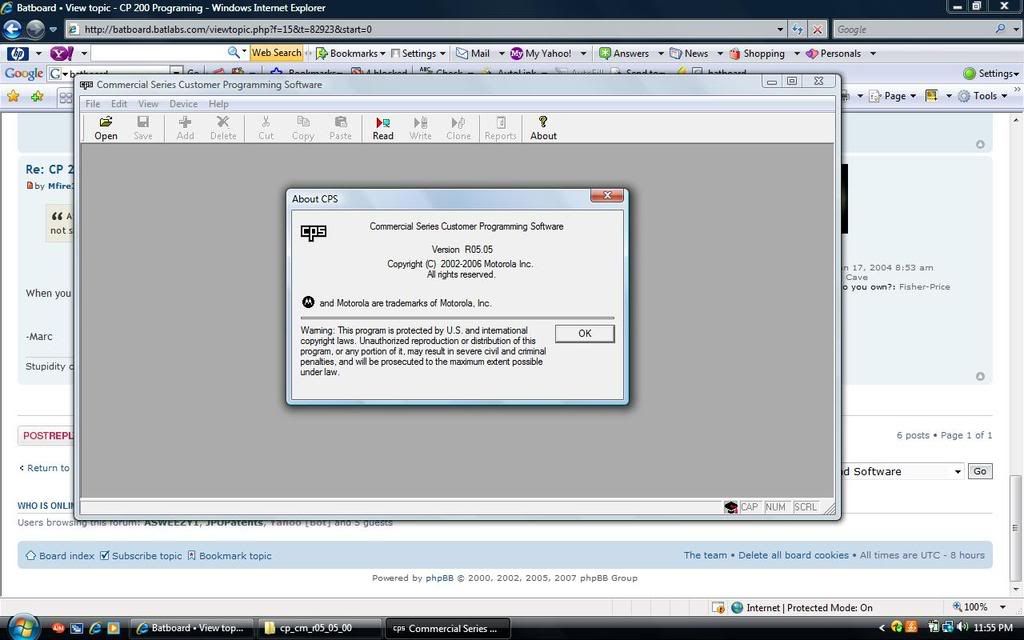Click the IE stop loading X icon
The image size is (1024, 640).
click(817, 29)
